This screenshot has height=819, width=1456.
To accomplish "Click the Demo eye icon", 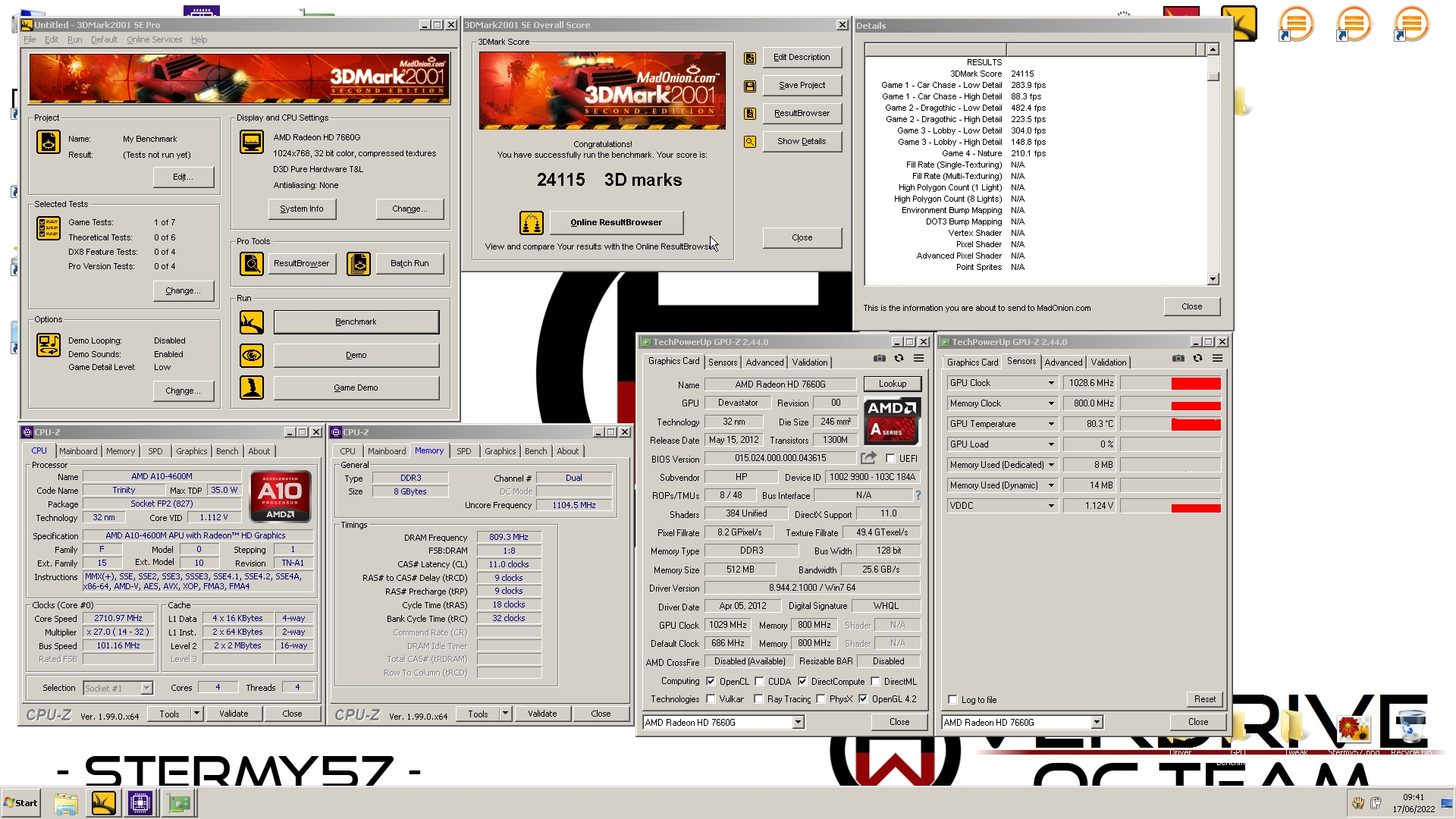I will (x=252, y=355).
